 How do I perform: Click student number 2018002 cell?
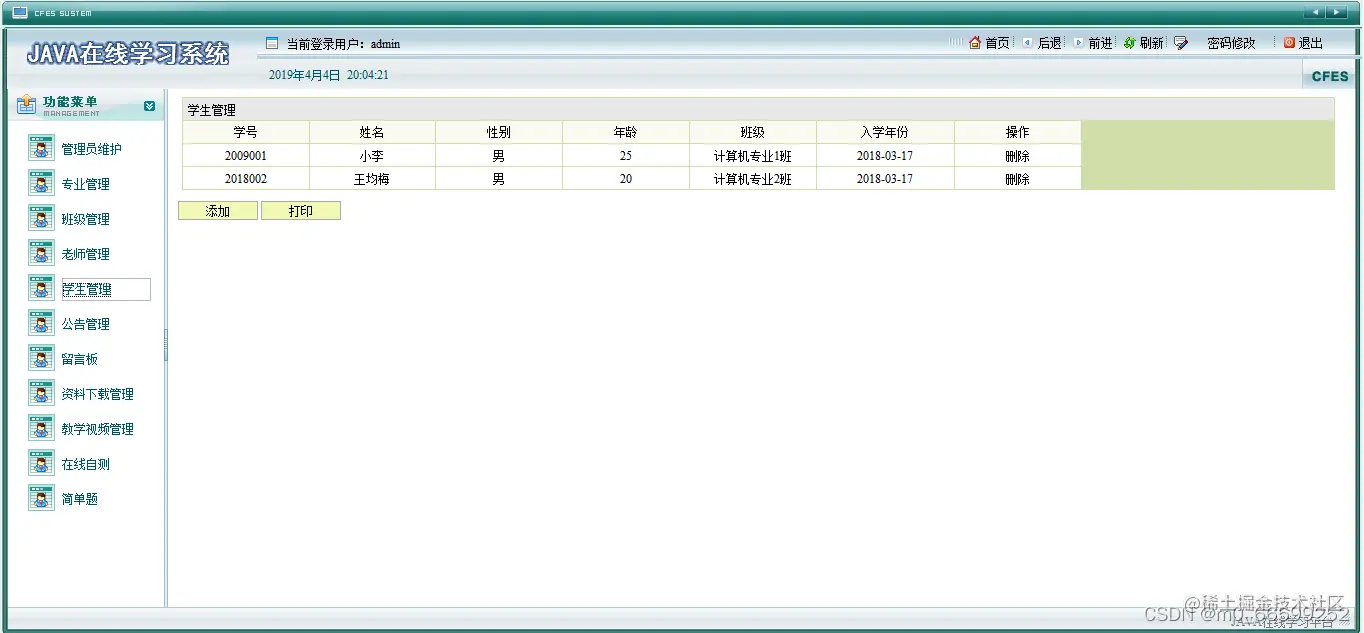tap(246, 179)
